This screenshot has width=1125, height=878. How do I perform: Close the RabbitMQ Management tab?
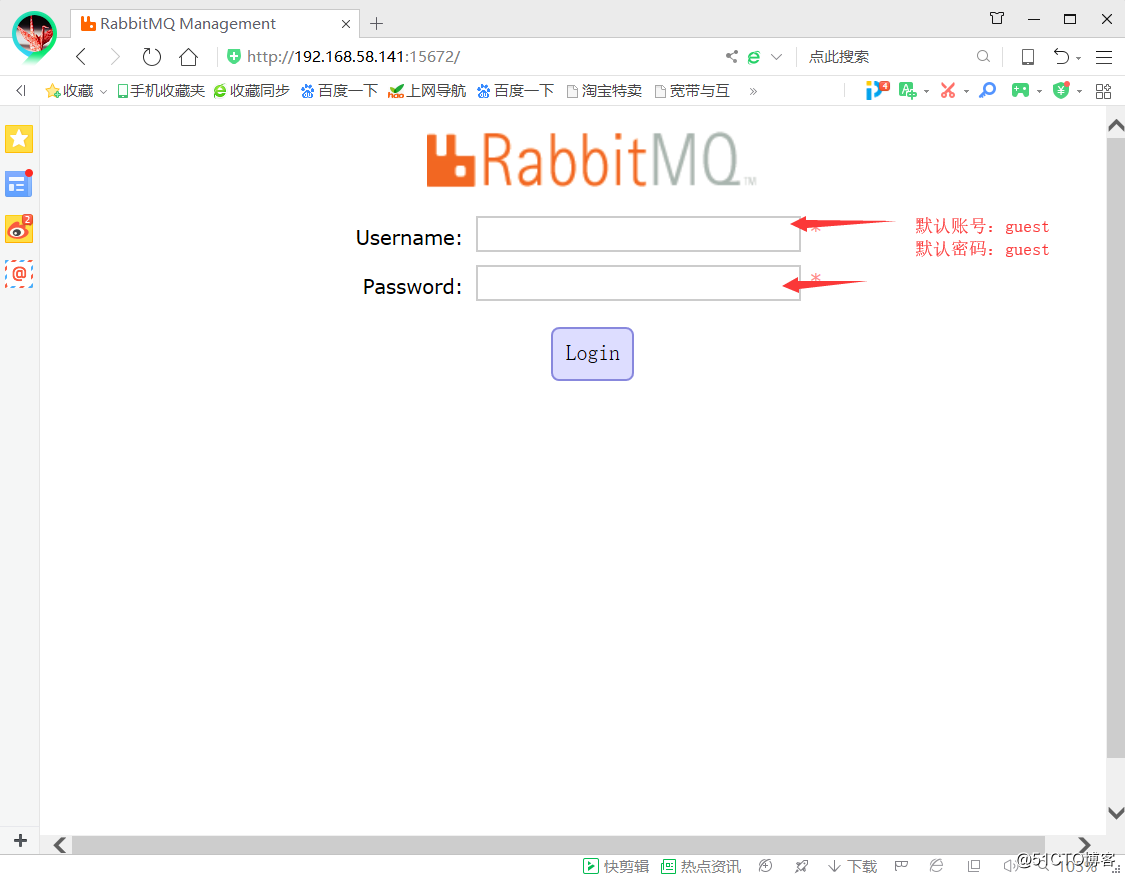click(345, 24)
